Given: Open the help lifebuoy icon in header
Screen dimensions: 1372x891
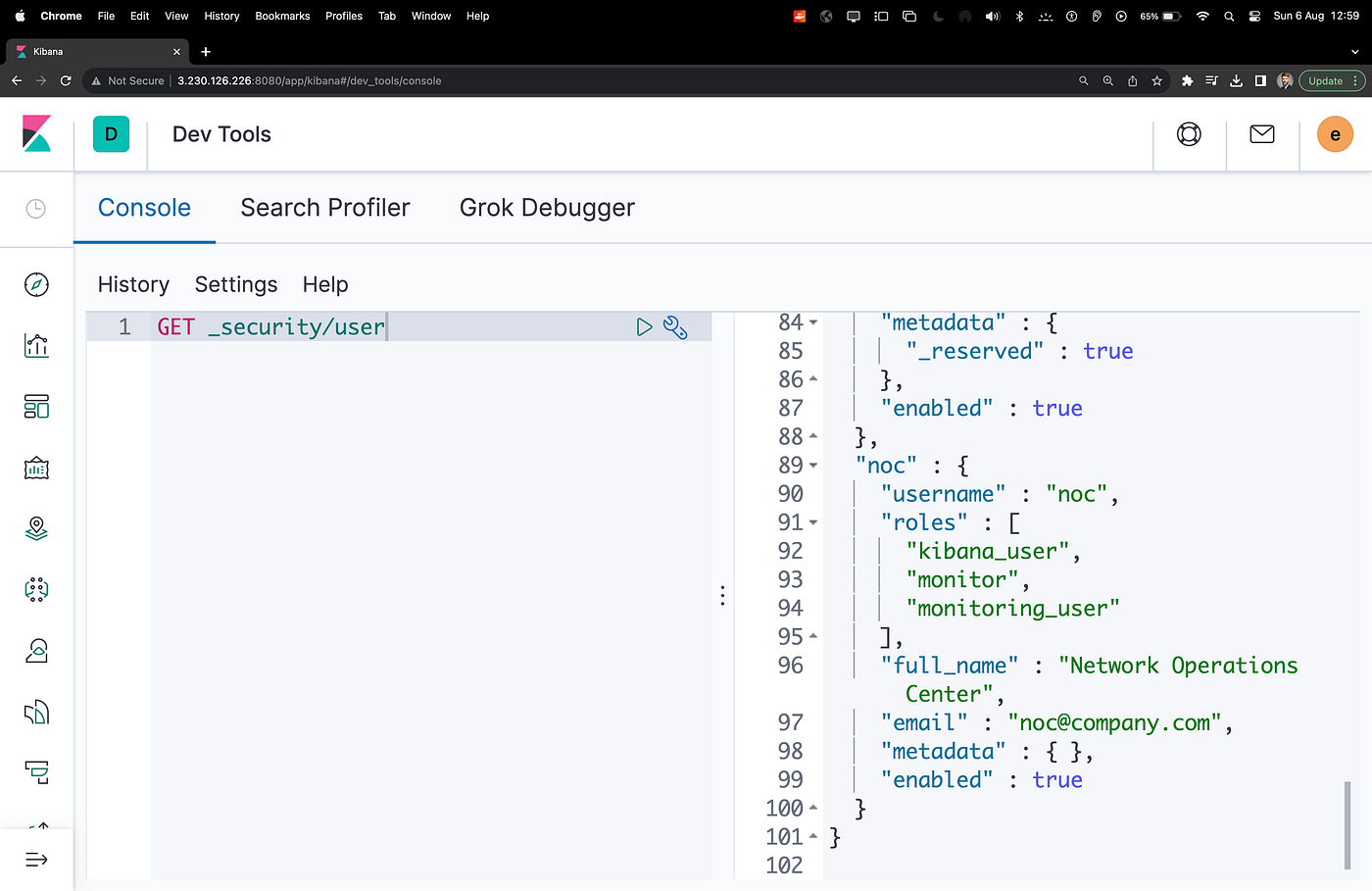Looking at the screenshot, I should 1189,134.
